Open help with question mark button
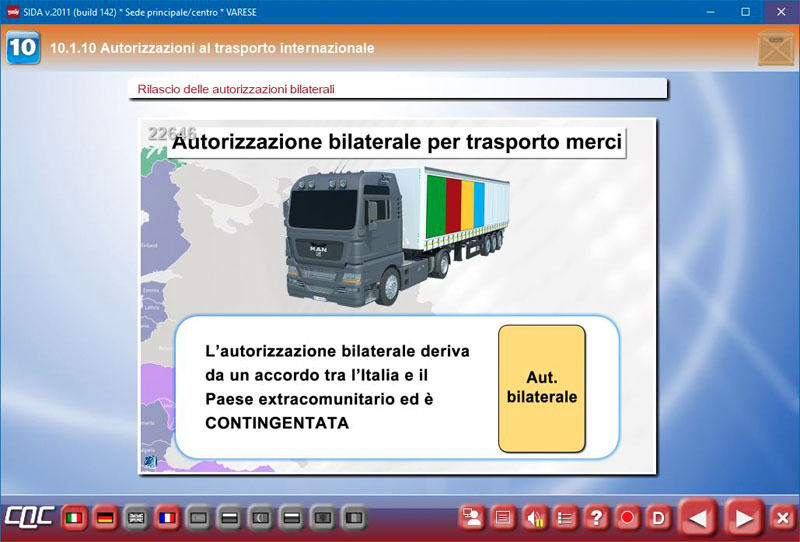Viewport: 800px width, 542px height. tap(597, 518)
